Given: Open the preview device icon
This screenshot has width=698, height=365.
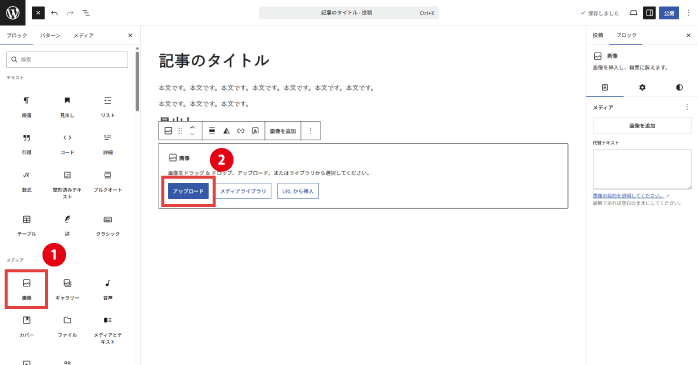Looking at the screenshot, I should point(633,13).
